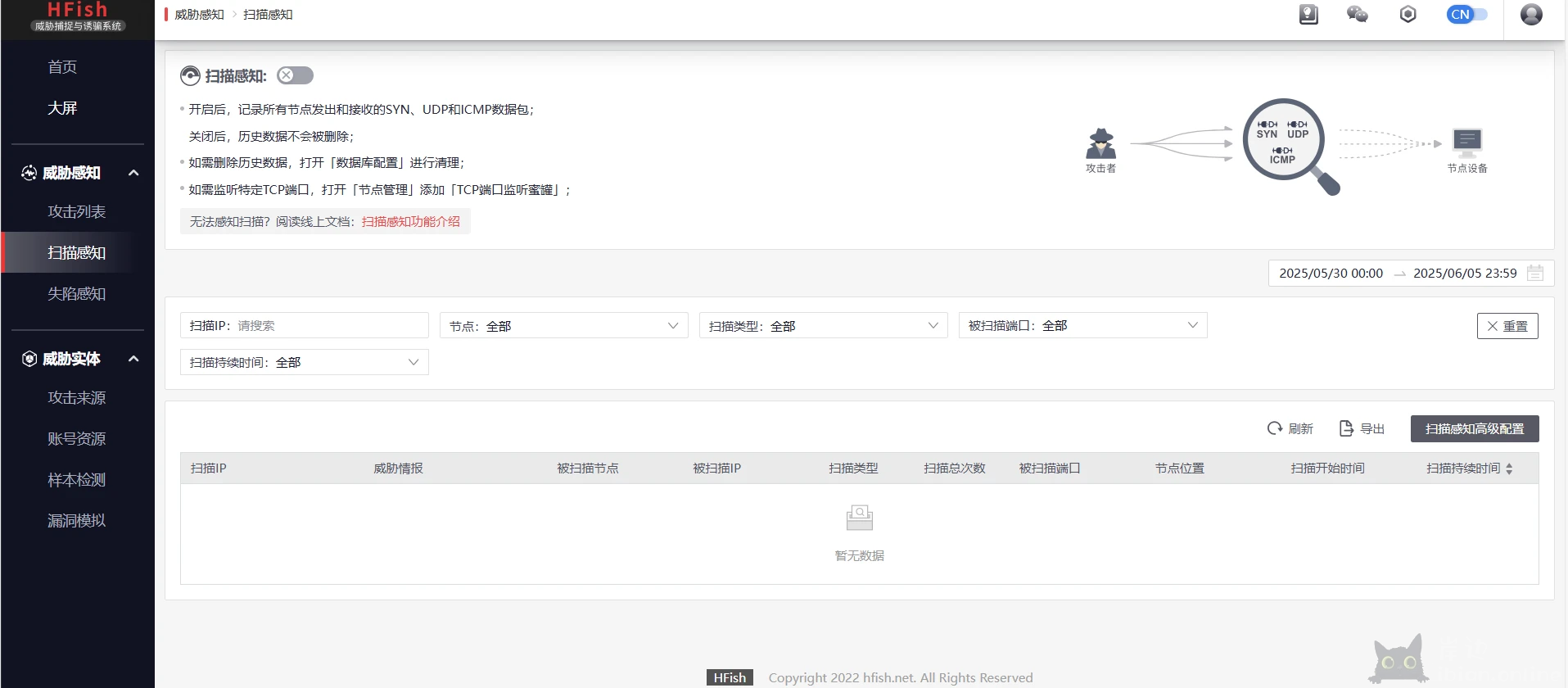Toggle the CN language switch
This screenshot has height=688, width=1568.
1466,15
